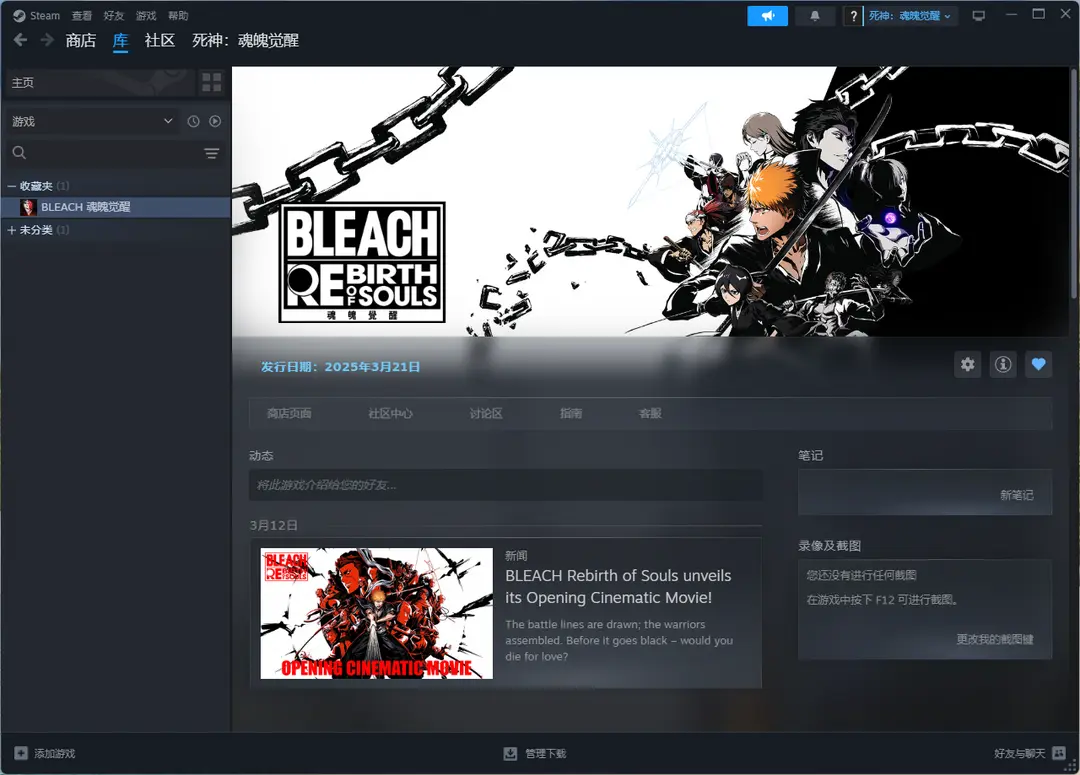This screenshot has height=775, width=1080.
Task: Open the Opening Cinematic Movie news thumbnail
Action: click(x=377, y=613)
